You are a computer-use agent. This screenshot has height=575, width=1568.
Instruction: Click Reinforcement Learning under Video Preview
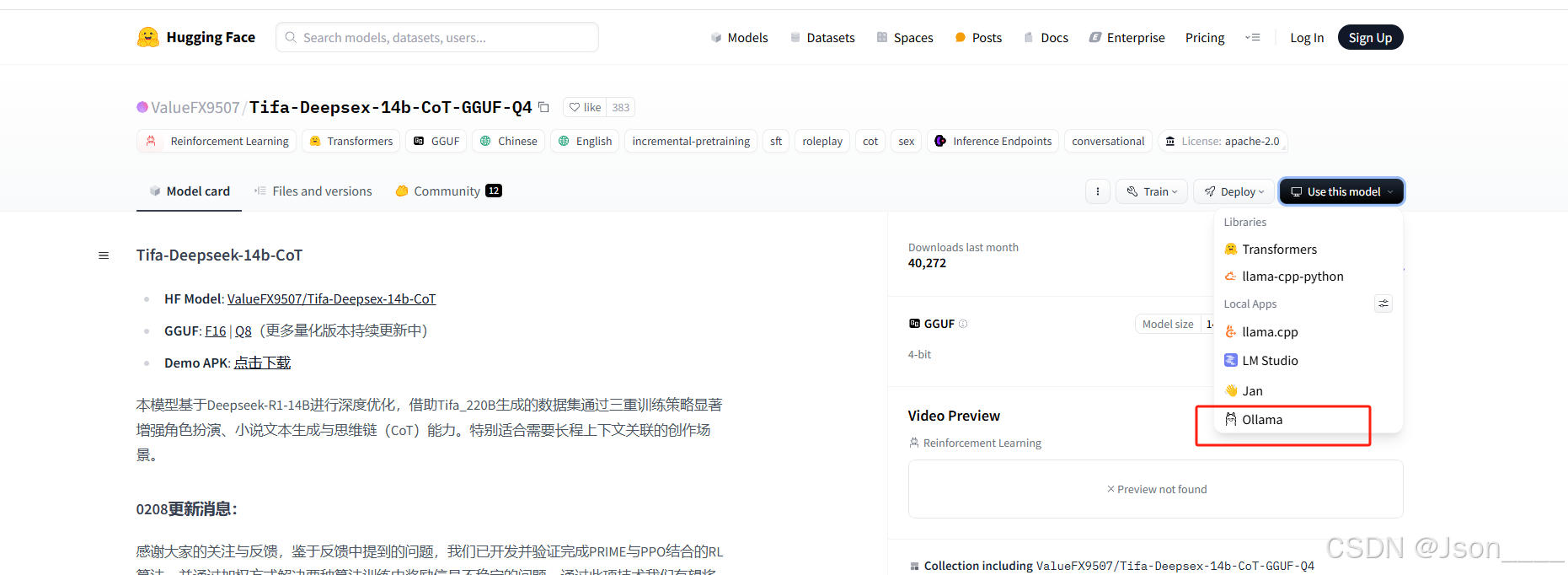click(975, 443)
